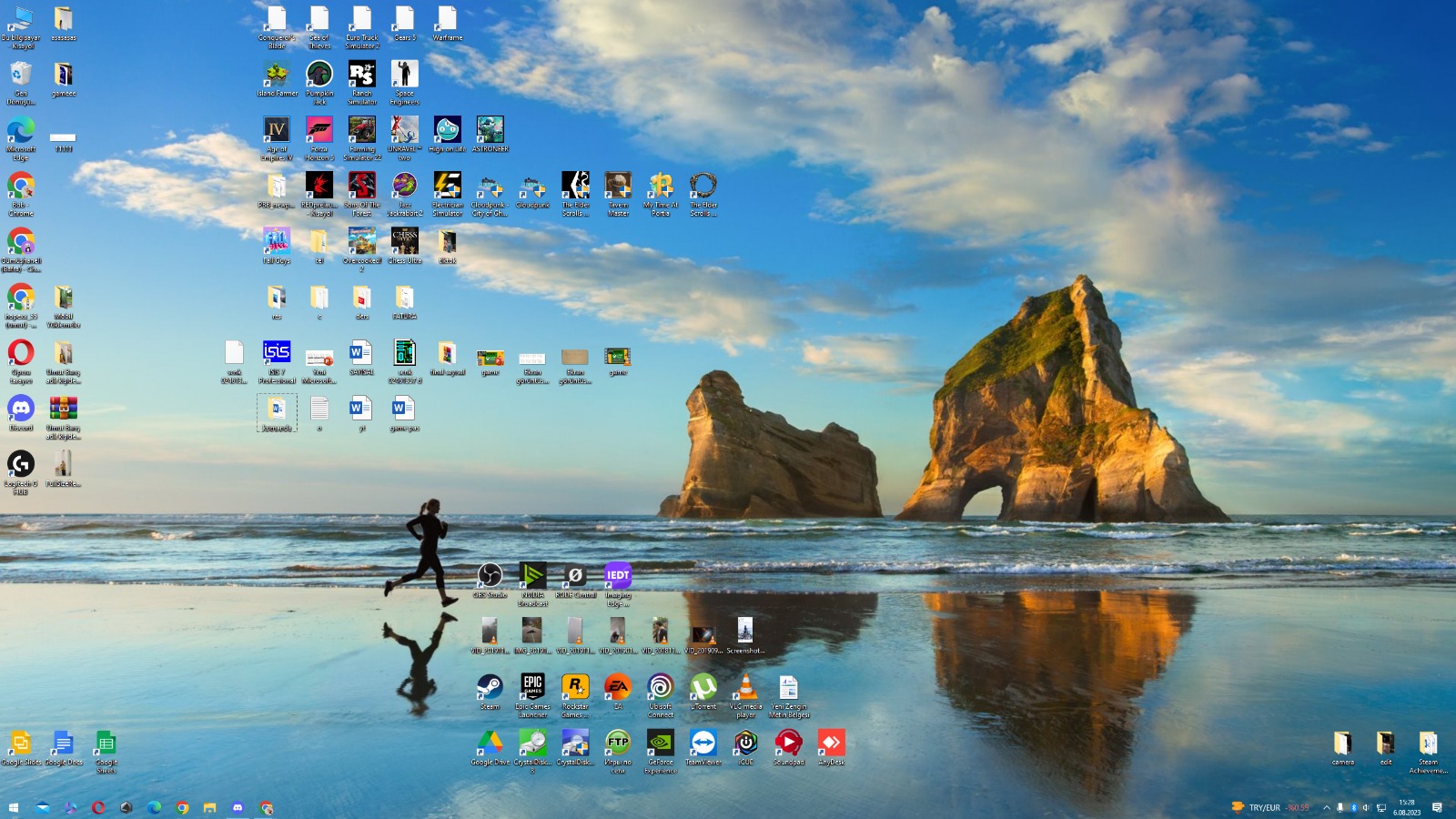Image resolution: width=1456 pixels, height=819 pixels.
Task: Select the Steam Achievements folder
Action: [x=1429, y=751]
